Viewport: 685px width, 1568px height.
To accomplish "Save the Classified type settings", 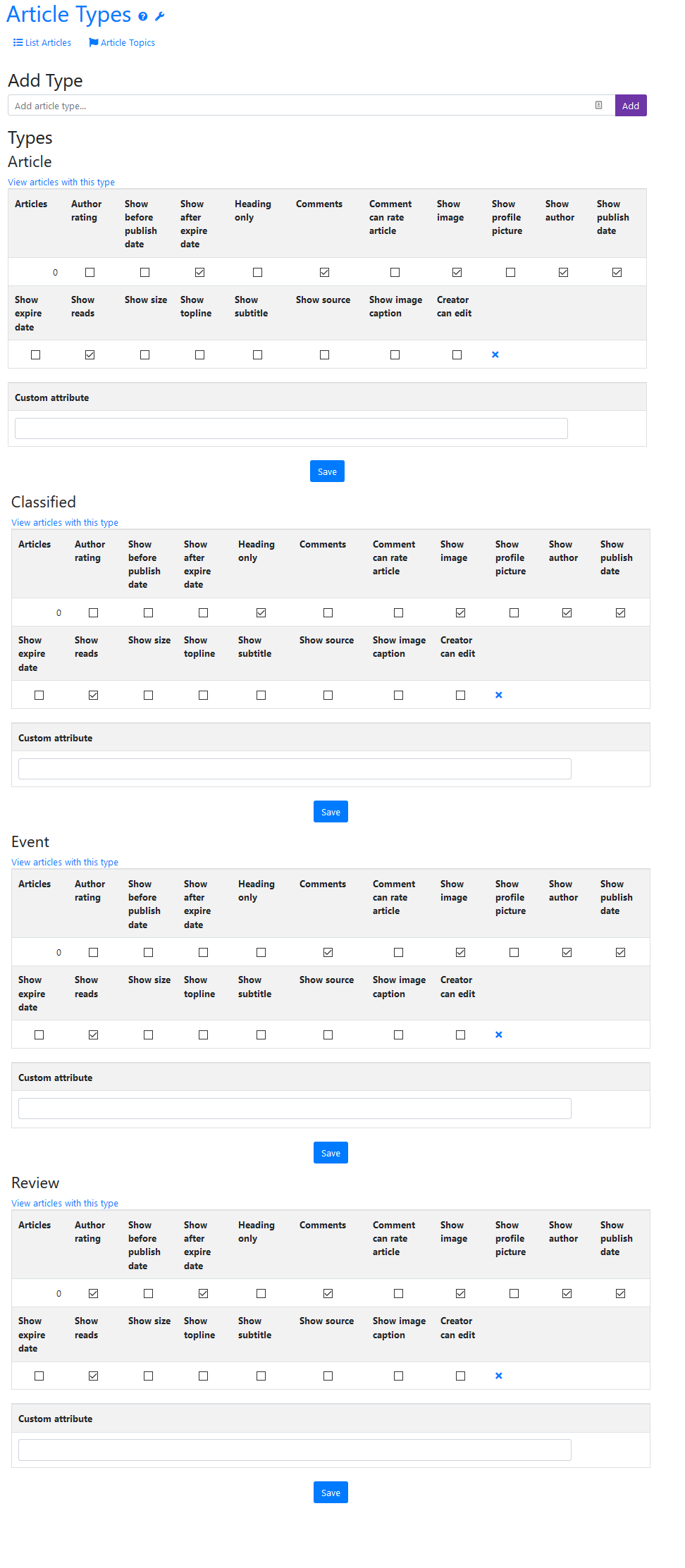I will 331,813.
